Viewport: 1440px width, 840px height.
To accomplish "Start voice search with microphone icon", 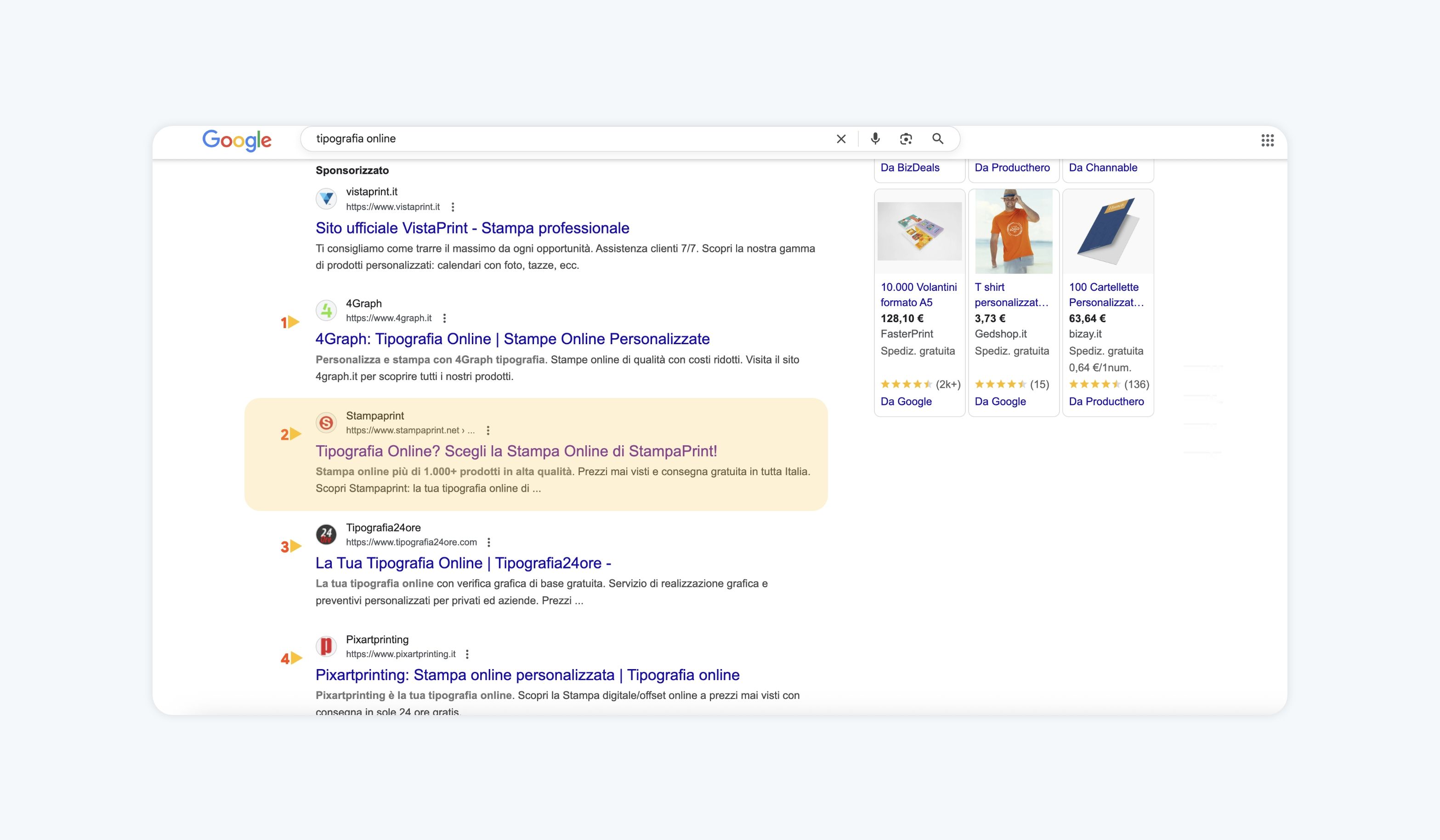I will tap(875, 139).
